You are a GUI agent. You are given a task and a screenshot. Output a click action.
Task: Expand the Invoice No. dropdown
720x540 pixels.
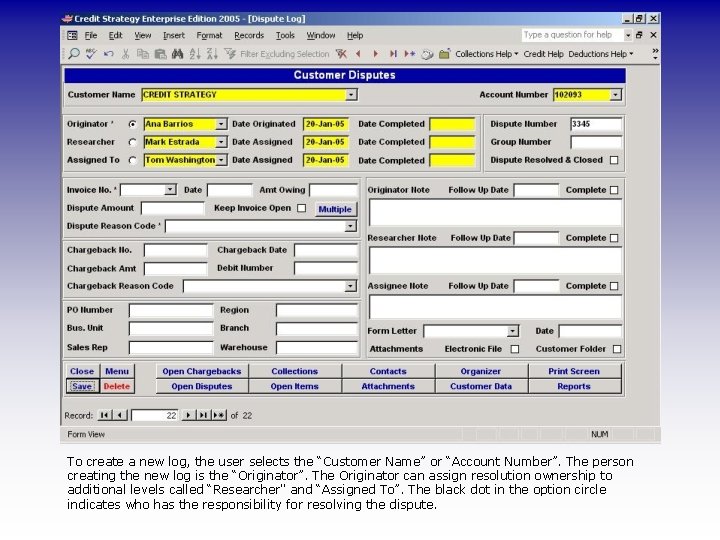pyautogui.click(x=170, y=190)
